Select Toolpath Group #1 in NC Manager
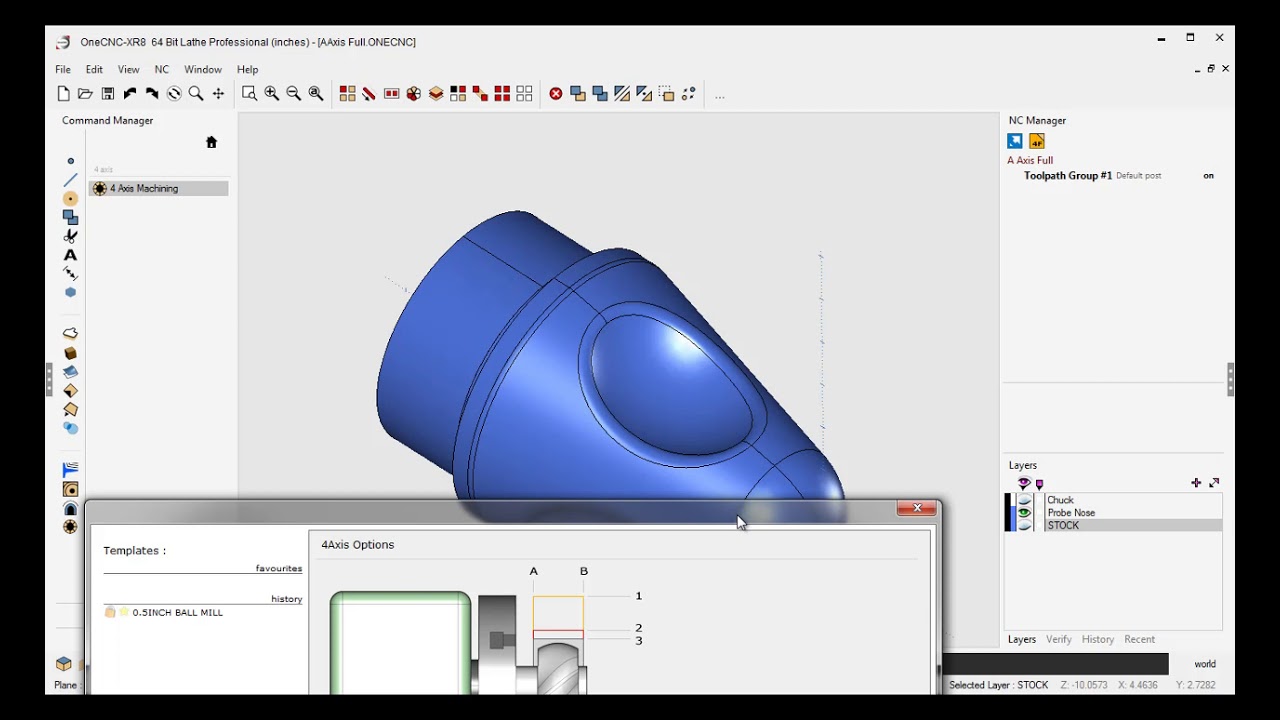This screenshot has width=1280, height=720. tap(1068, 176)
